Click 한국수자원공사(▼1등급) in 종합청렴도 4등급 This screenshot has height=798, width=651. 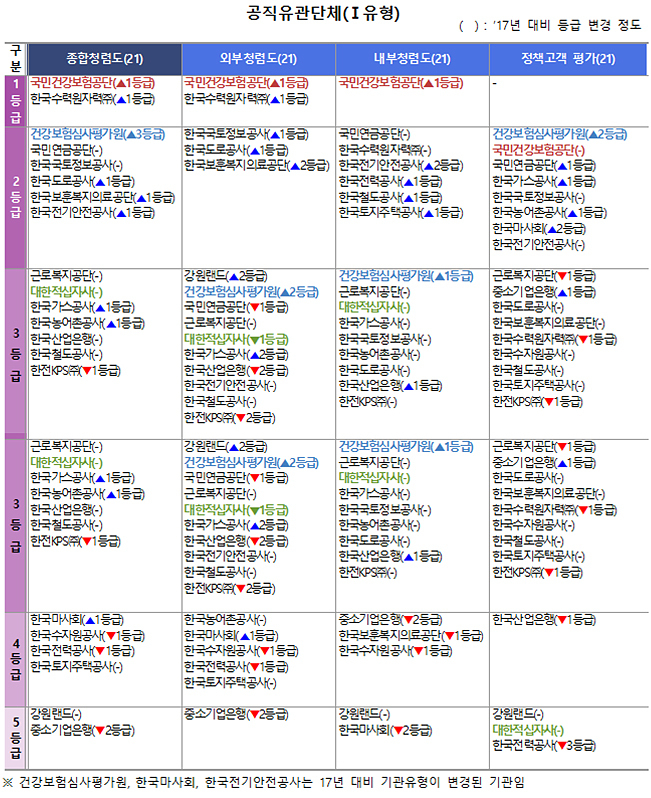88,636
